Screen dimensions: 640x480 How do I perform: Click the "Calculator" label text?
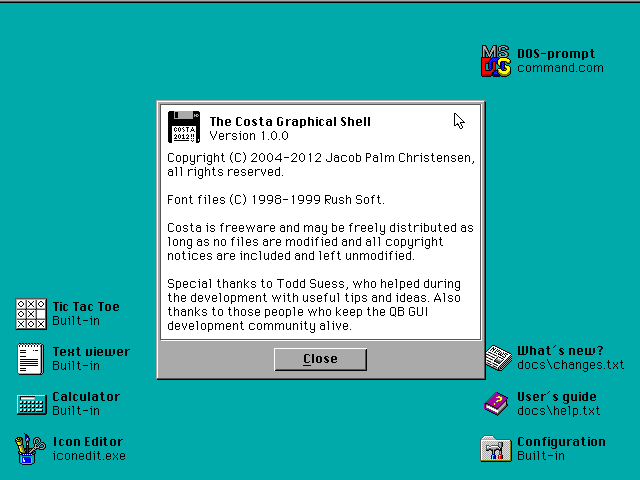(x=86, y=396)
